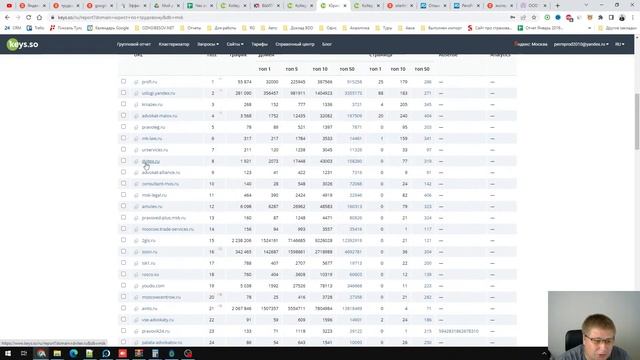Click external-link icon beside youdo.com
Image resolution: width=640 pixels, height=360 pixels.
136,286
